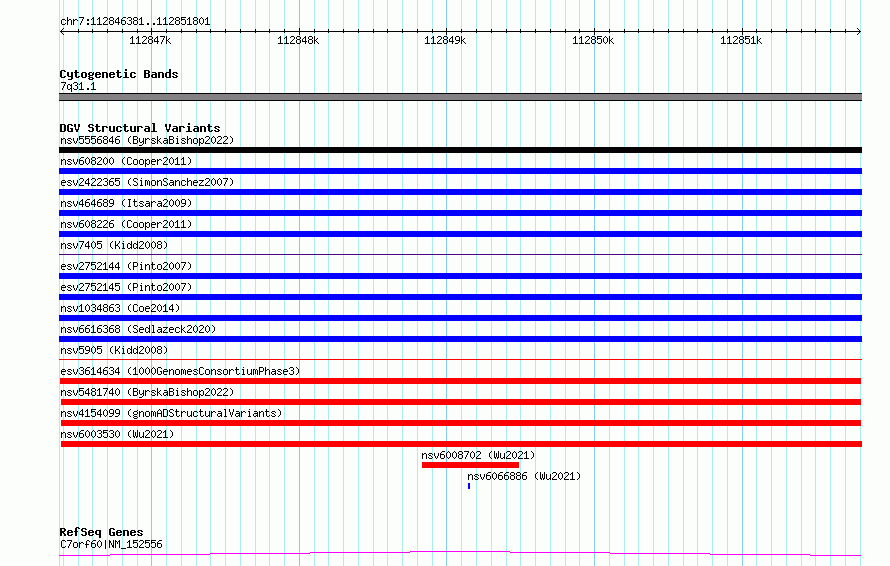Select esv2752144 (Pinto2007) label
Viewport: 890px width, 566px height.
tap(126, 266)
